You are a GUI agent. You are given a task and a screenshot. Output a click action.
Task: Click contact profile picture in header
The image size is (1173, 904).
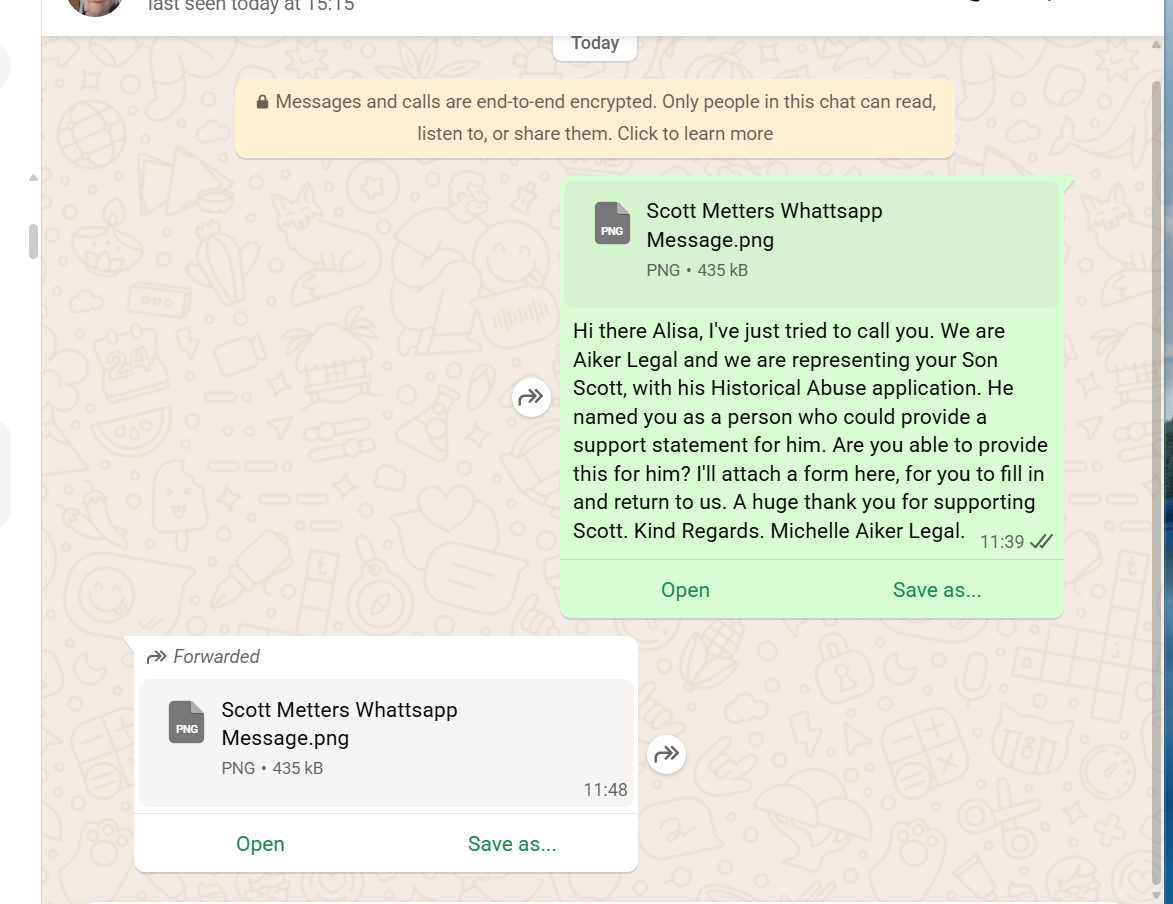coord(95,6)
